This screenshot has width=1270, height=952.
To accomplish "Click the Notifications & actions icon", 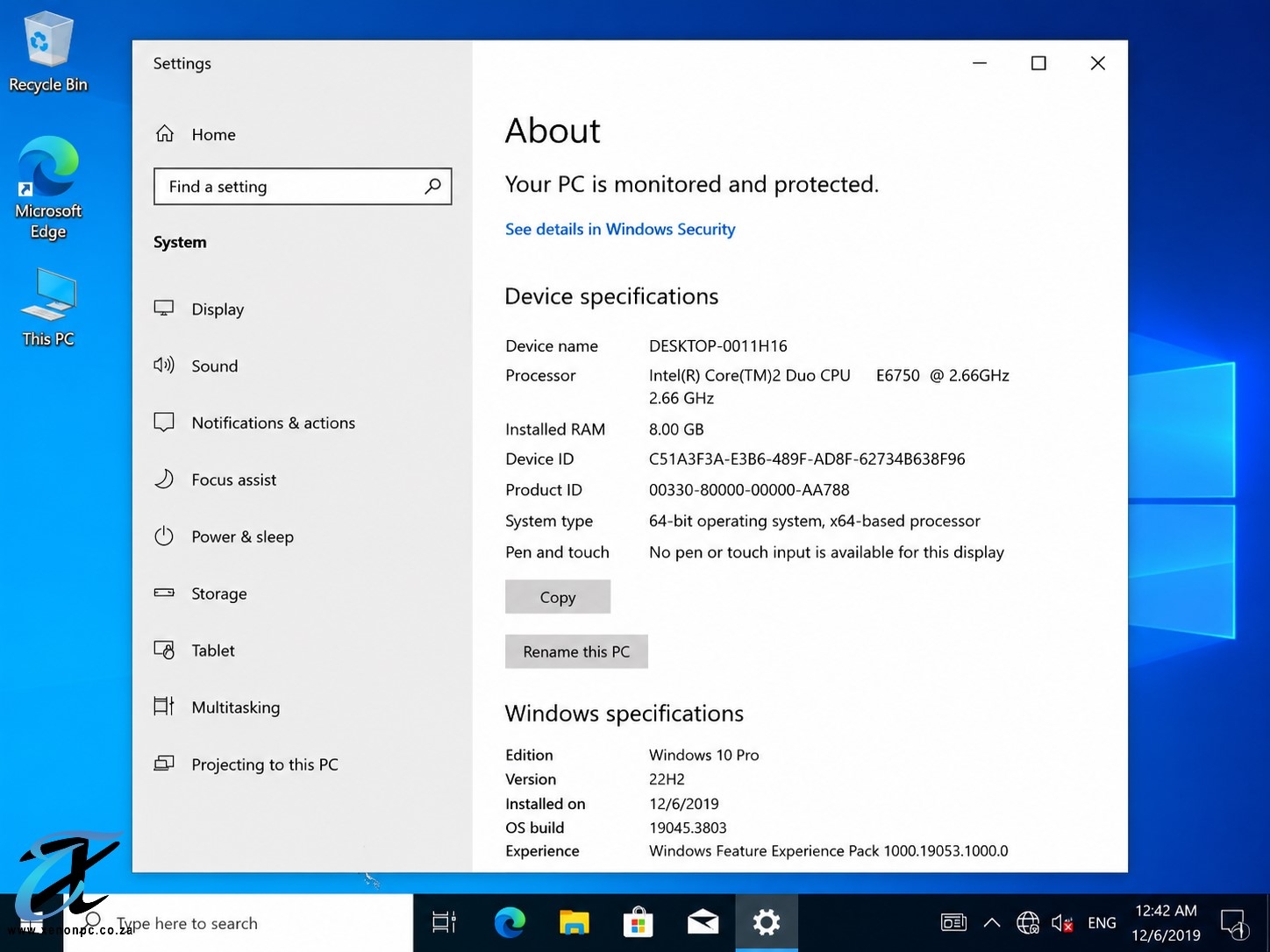I will (164, 423).
